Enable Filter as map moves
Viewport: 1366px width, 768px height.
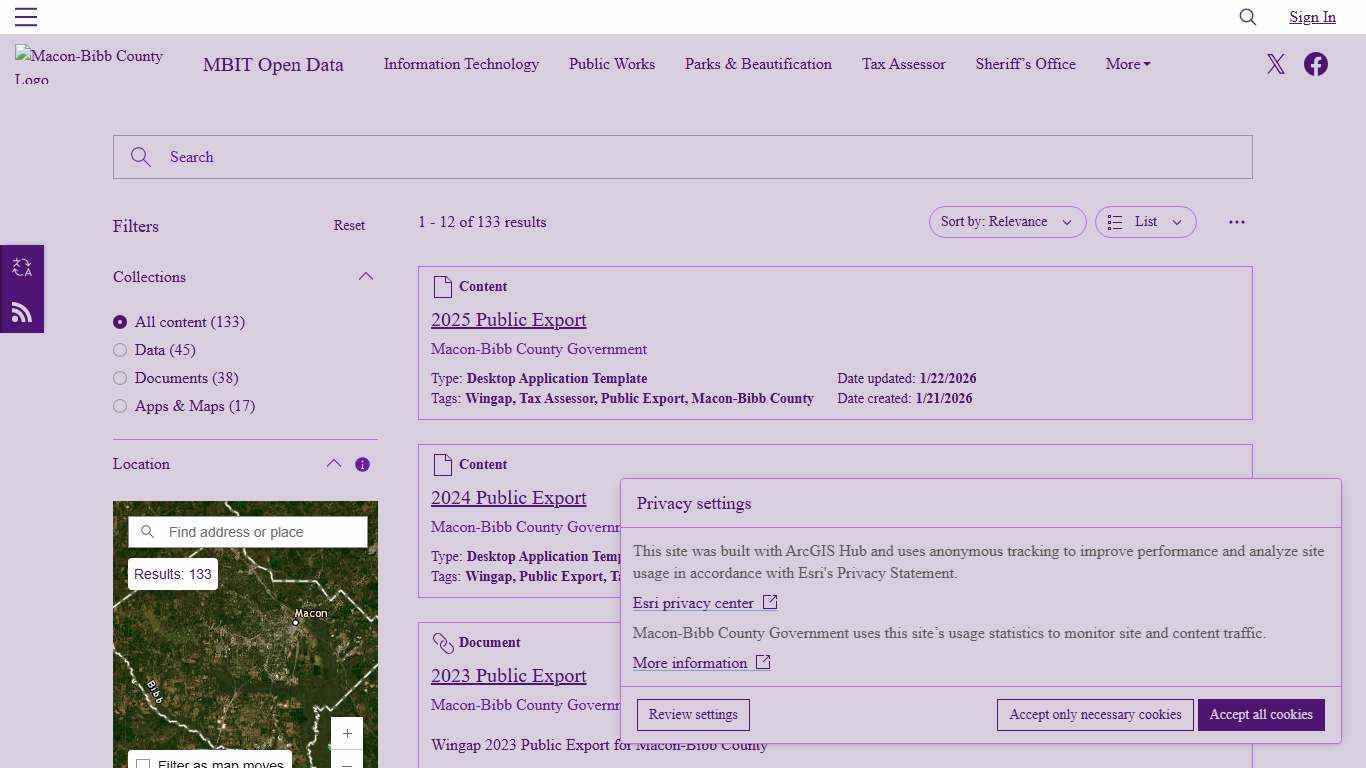click(x=144, y=763)
